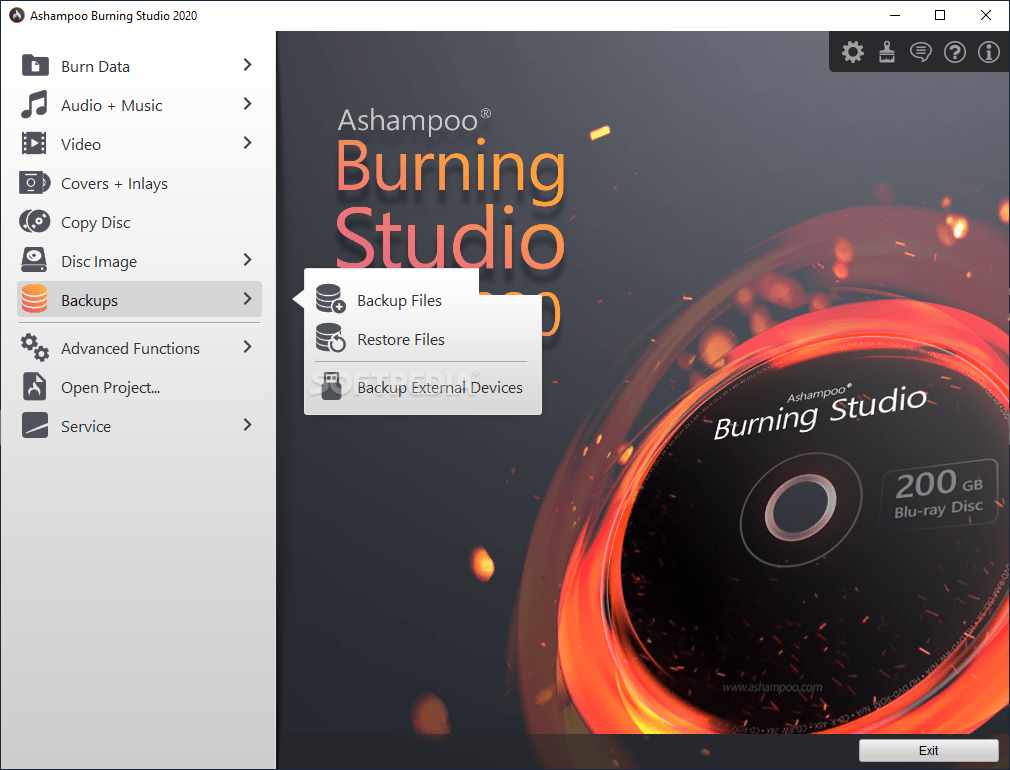
Task: Click the info icon in top toolbar
Action: 989,52
